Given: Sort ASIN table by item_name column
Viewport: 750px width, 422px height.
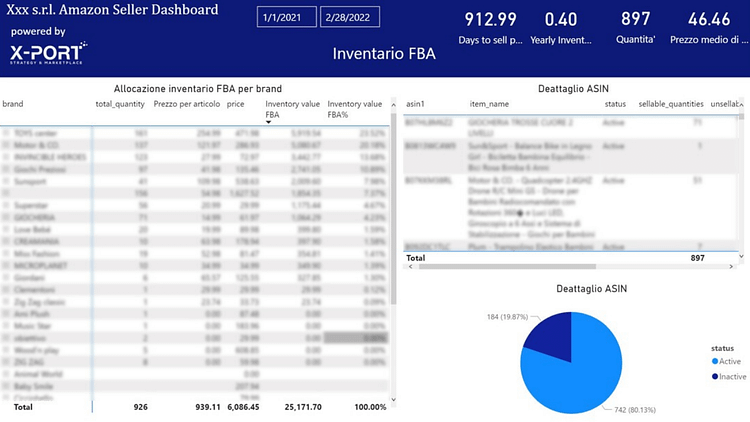Looking at the screenshot, I should pos(489,104).
